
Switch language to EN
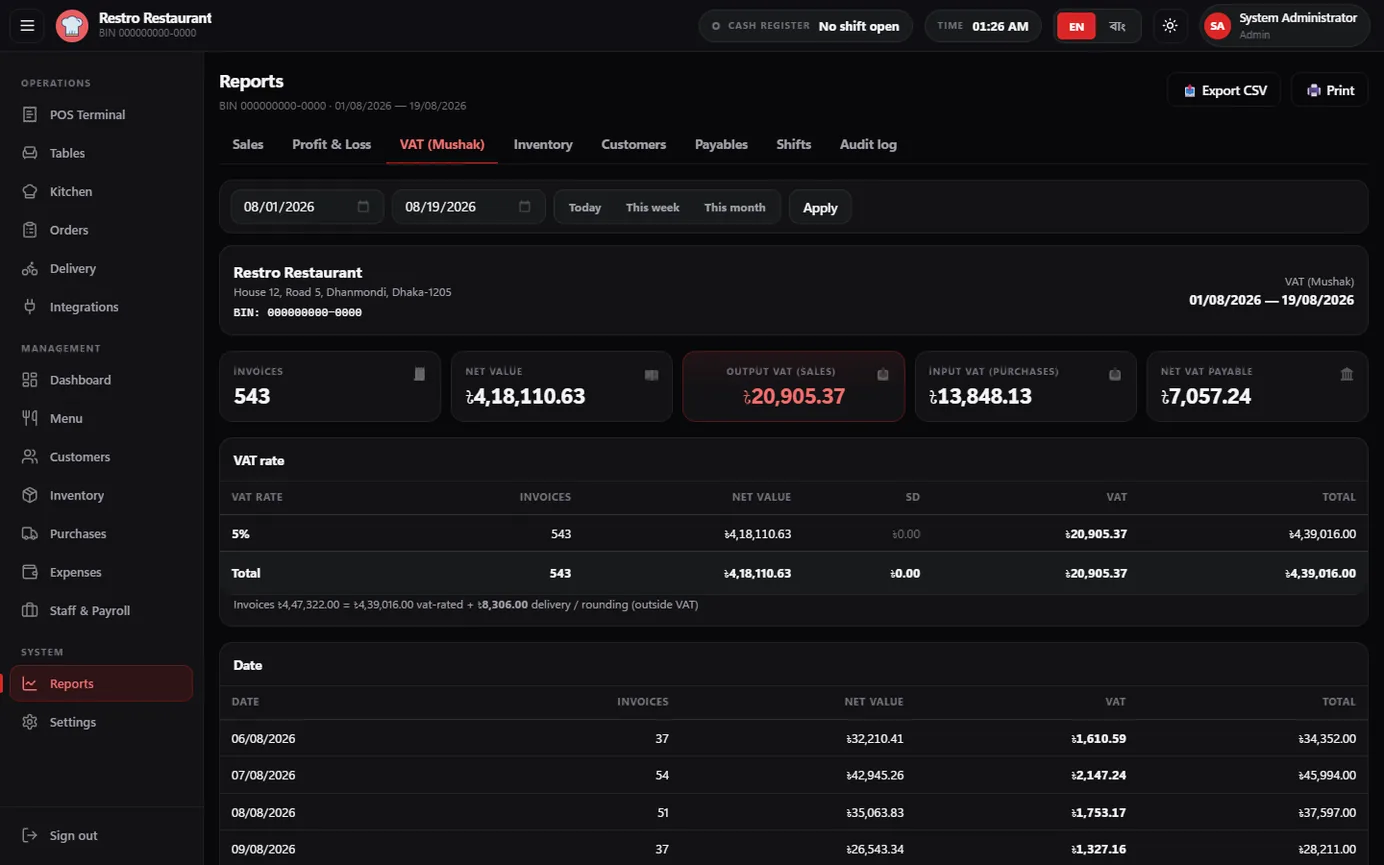pos(1077,27)
